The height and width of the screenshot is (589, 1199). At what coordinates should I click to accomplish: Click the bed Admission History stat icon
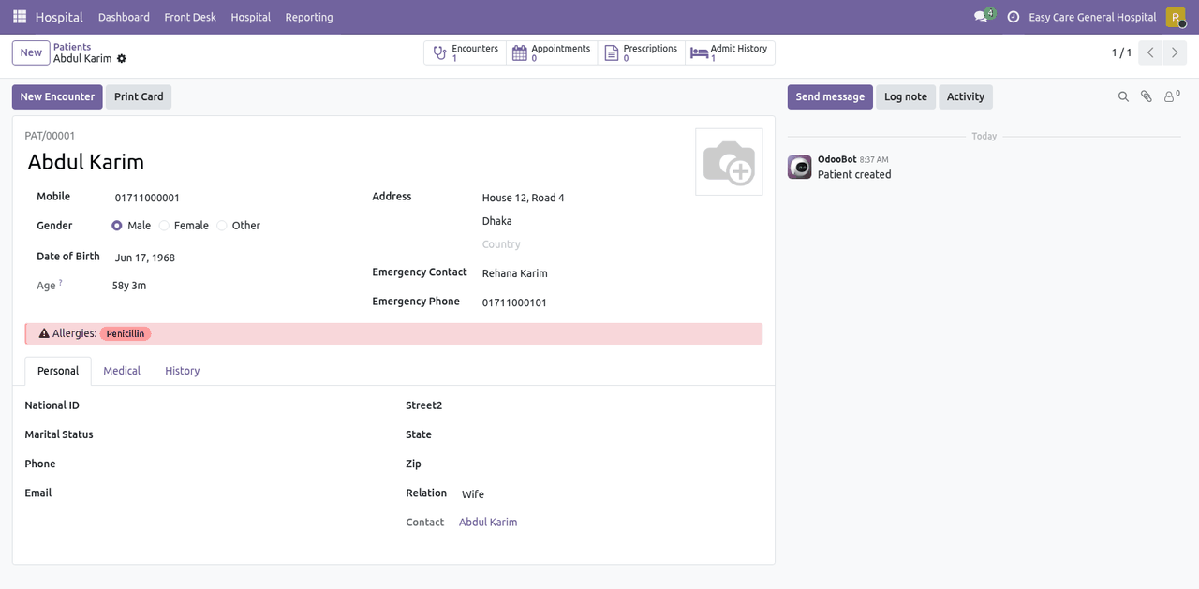(699, 53)
